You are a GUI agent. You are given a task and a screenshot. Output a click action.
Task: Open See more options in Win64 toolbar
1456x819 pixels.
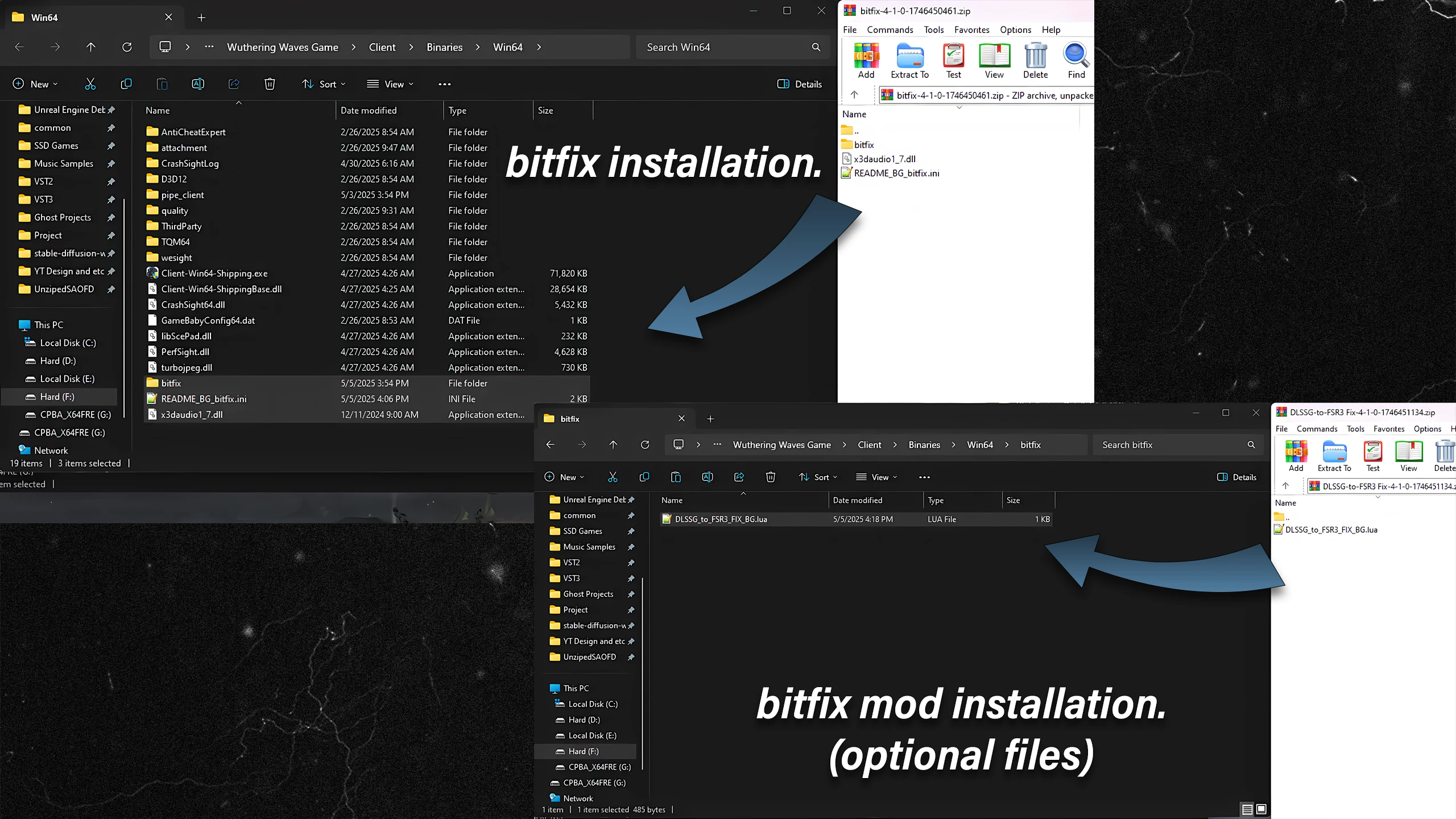click(x=445, y=84)
